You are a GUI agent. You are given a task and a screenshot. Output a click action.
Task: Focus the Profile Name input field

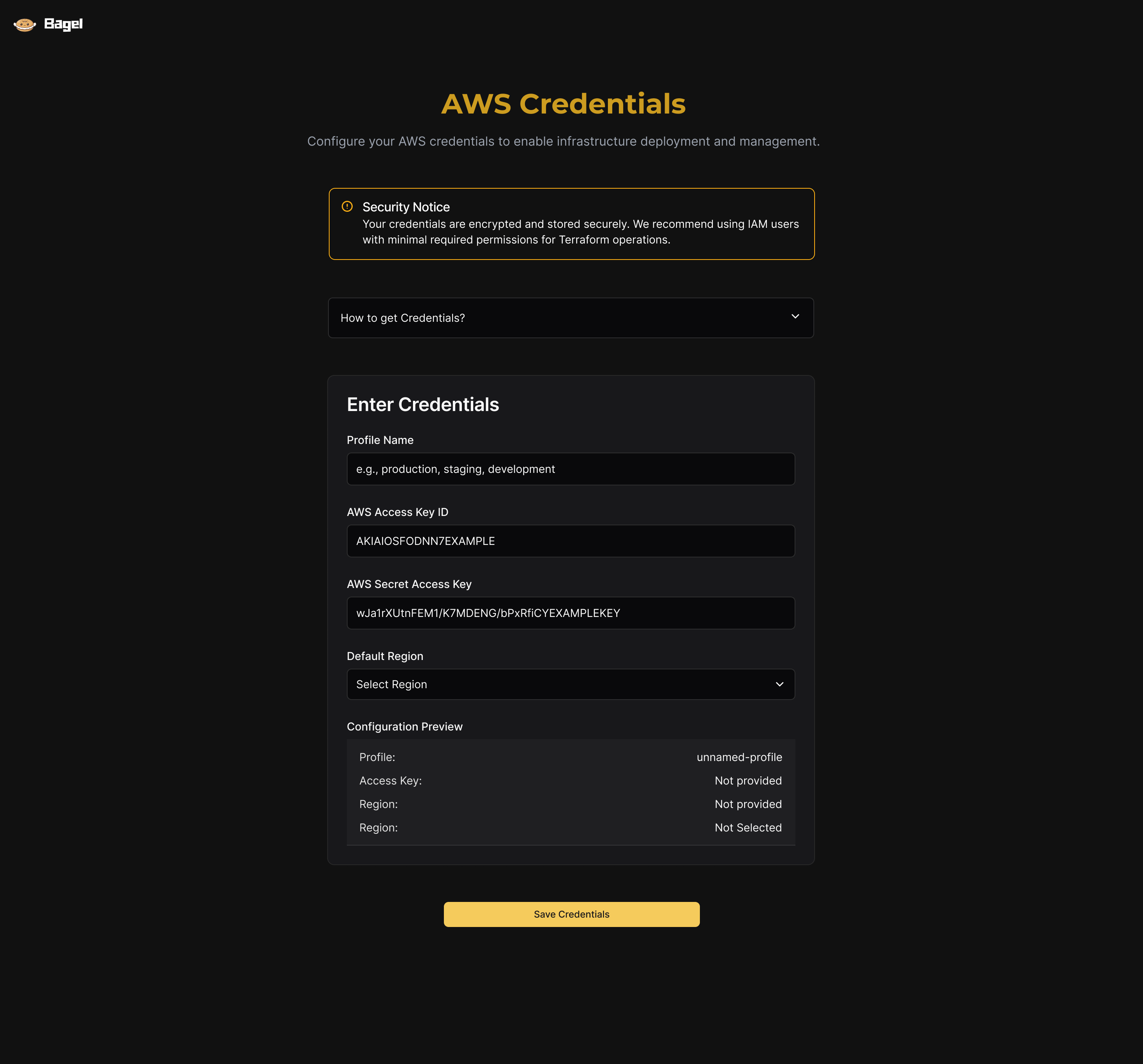[x=571, y=469]
